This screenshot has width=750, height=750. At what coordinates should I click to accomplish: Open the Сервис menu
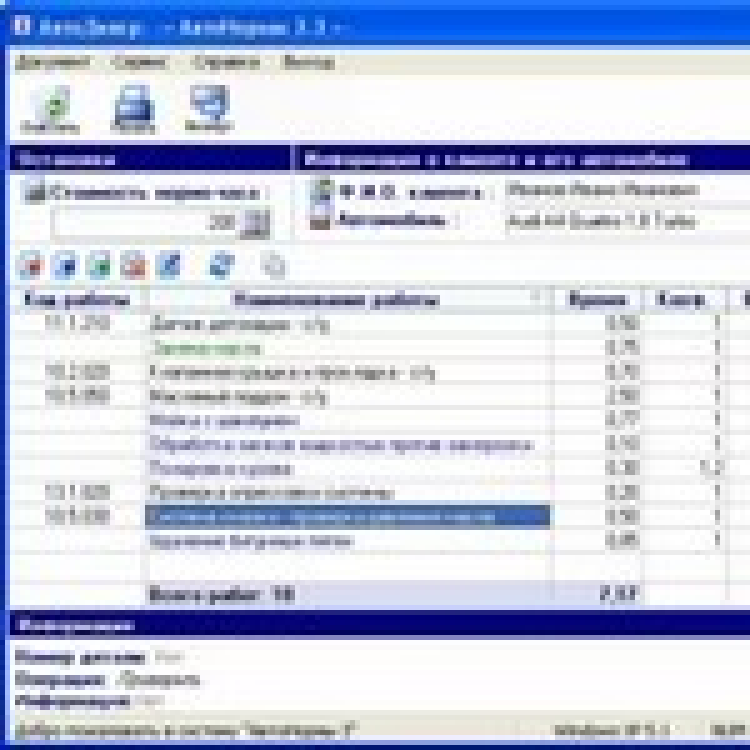[x=139, y=61]
